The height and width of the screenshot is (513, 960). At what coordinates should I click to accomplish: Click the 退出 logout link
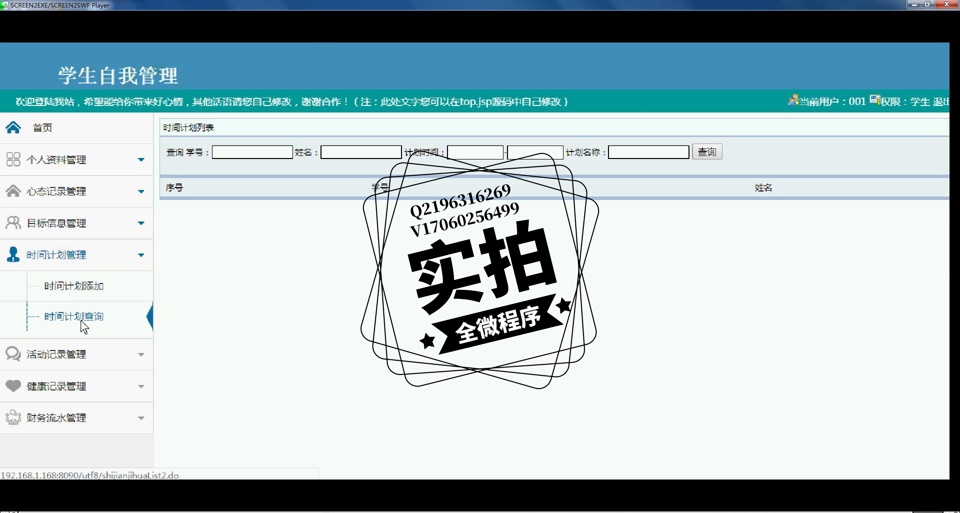tap(941, 102)
